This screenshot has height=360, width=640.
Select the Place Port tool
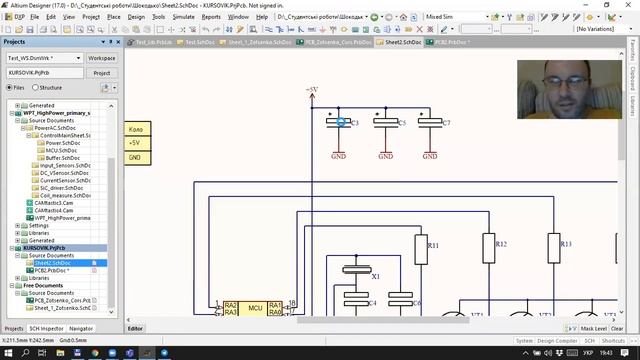pyautogui.click(x=408, y=30)
